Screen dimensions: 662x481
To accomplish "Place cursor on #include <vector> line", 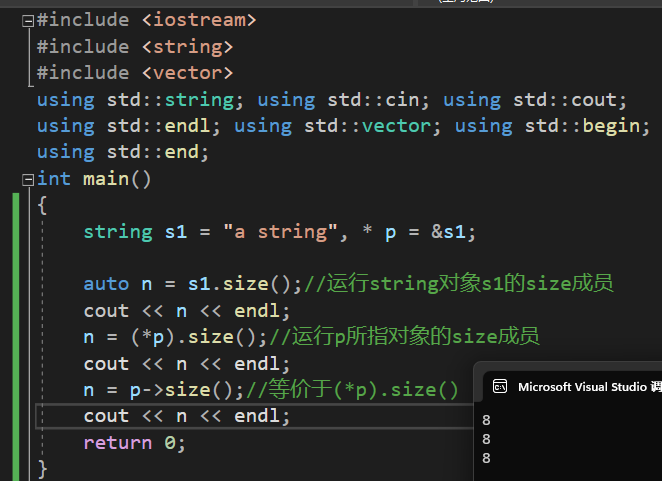I will click(134, 73).
